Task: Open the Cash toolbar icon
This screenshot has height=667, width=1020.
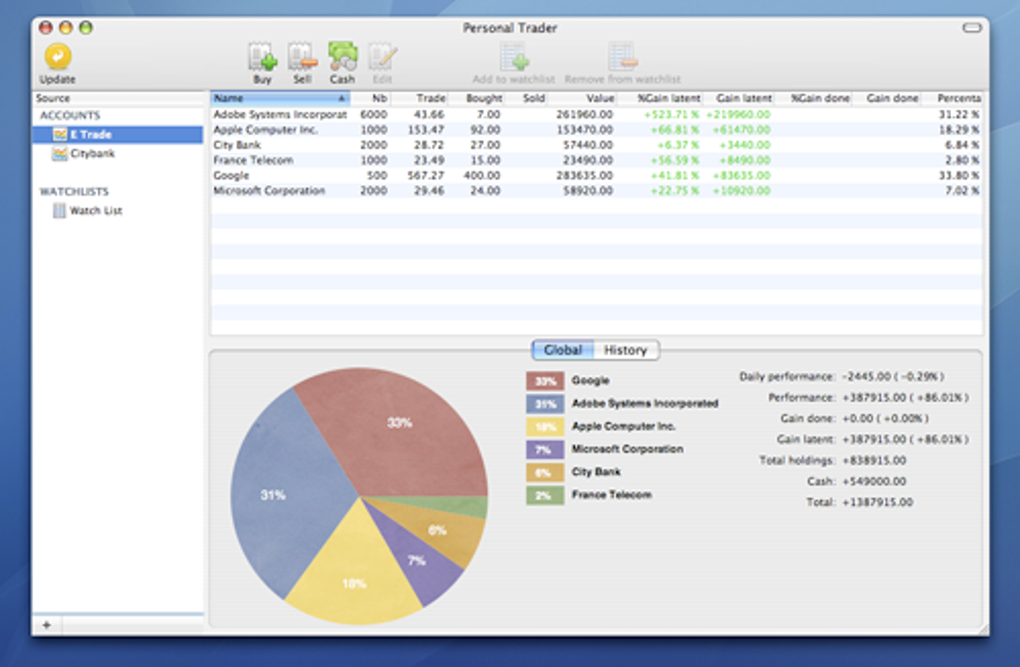Action: 342,57
